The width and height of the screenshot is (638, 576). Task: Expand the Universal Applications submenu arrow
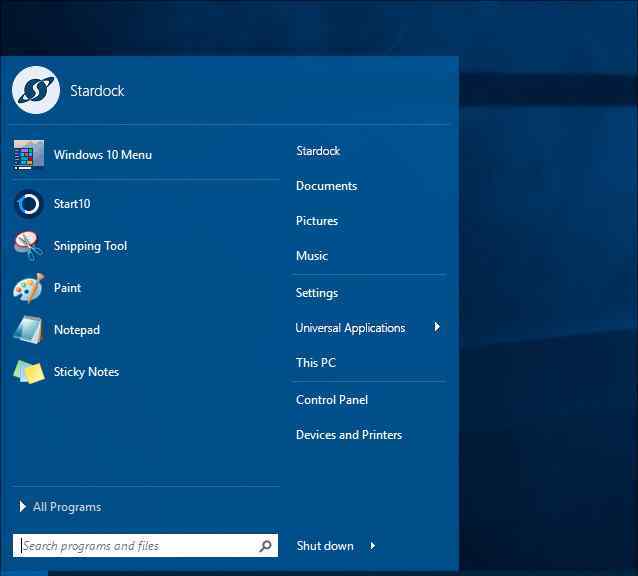coord(437,327)
